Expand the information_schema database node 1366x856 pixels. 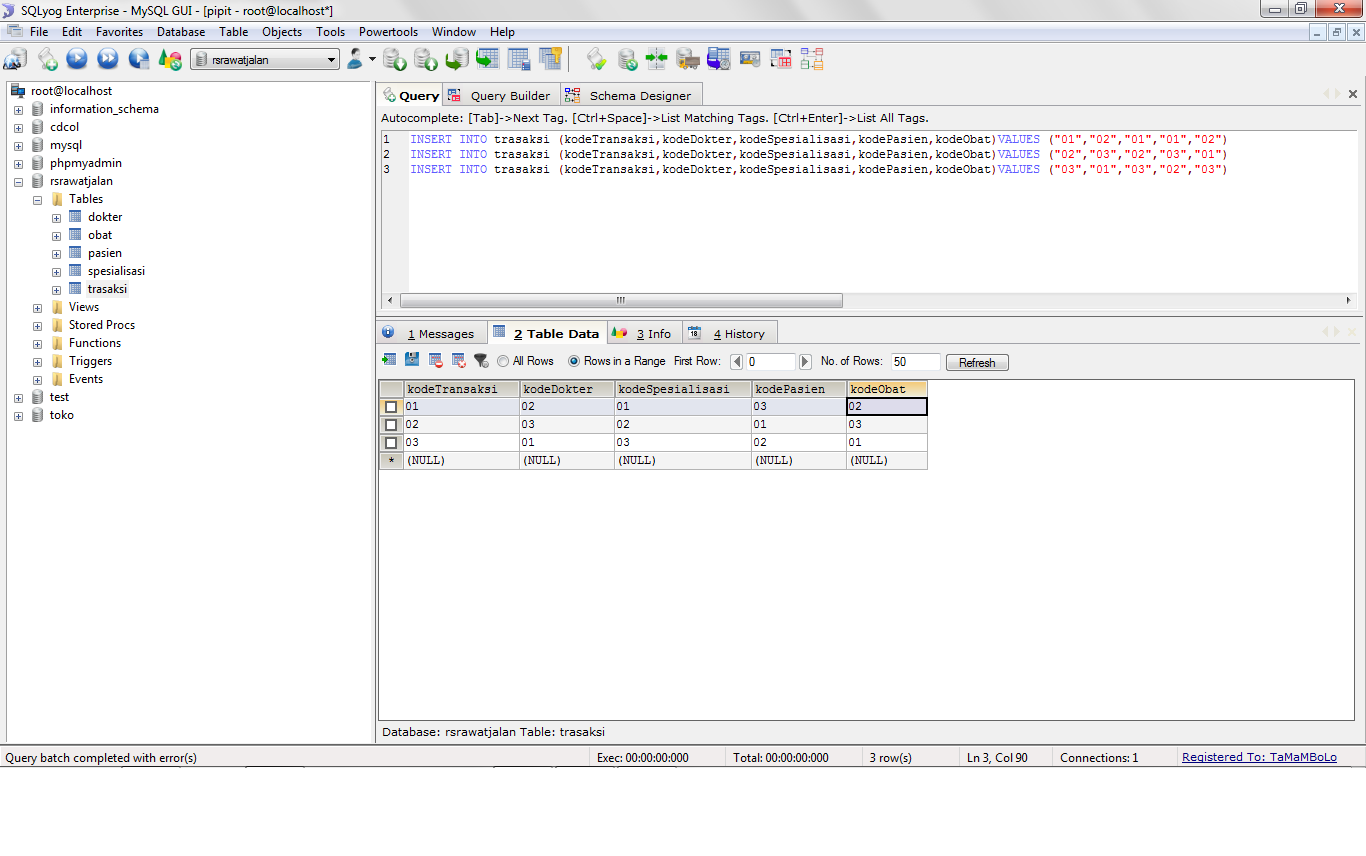point(18,109)
